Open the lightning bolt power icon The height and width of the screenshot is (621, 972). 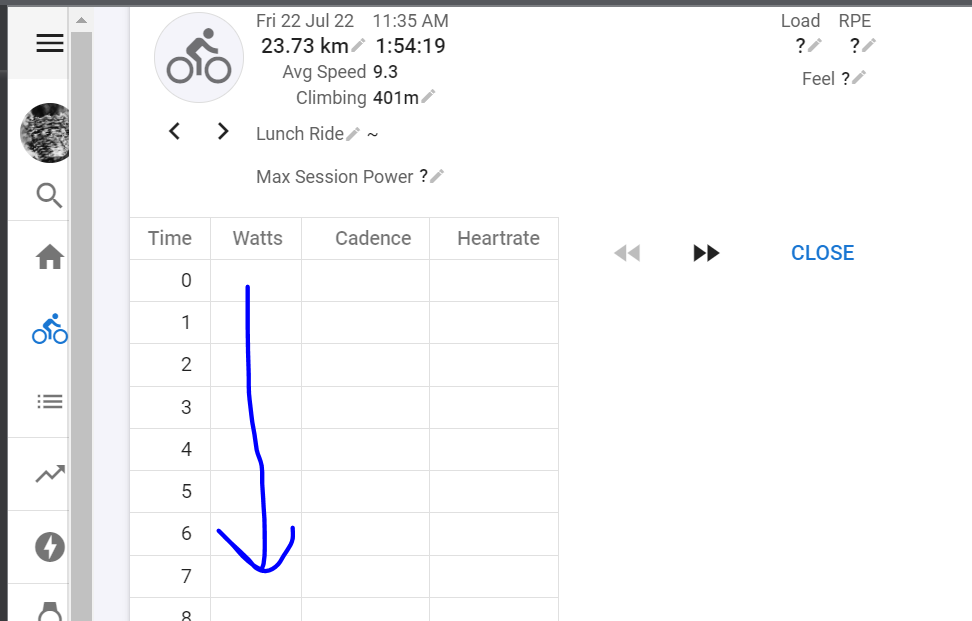coord(50,547)
